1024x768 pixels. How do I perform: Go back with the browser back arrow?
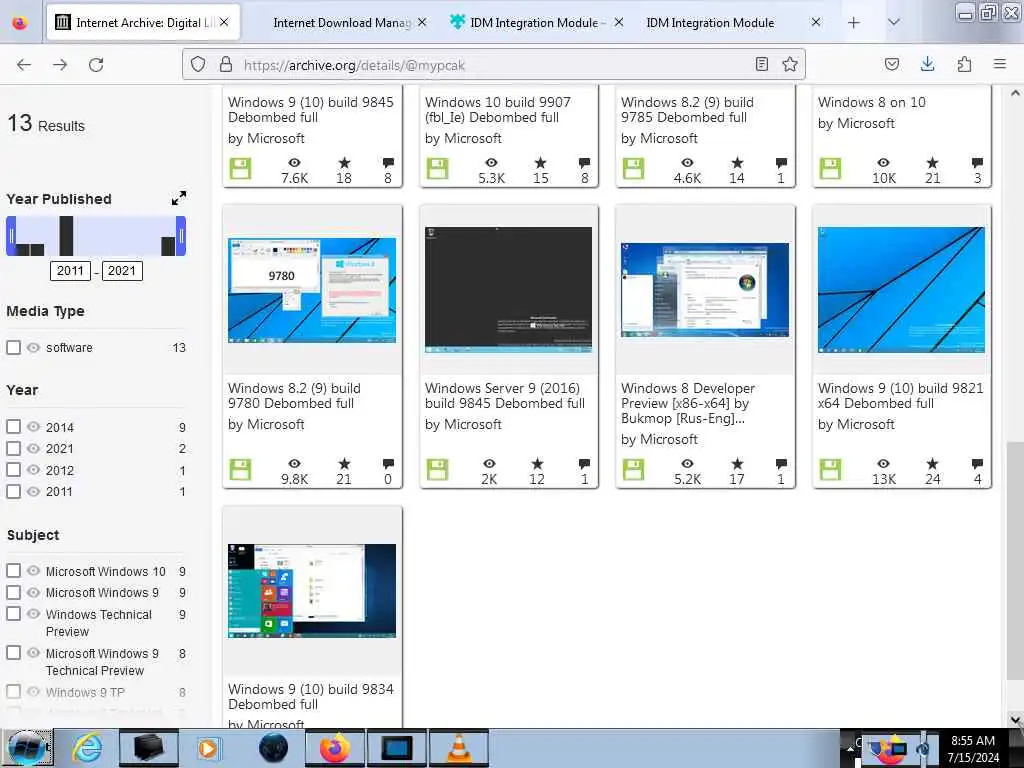tap(24, 65)
